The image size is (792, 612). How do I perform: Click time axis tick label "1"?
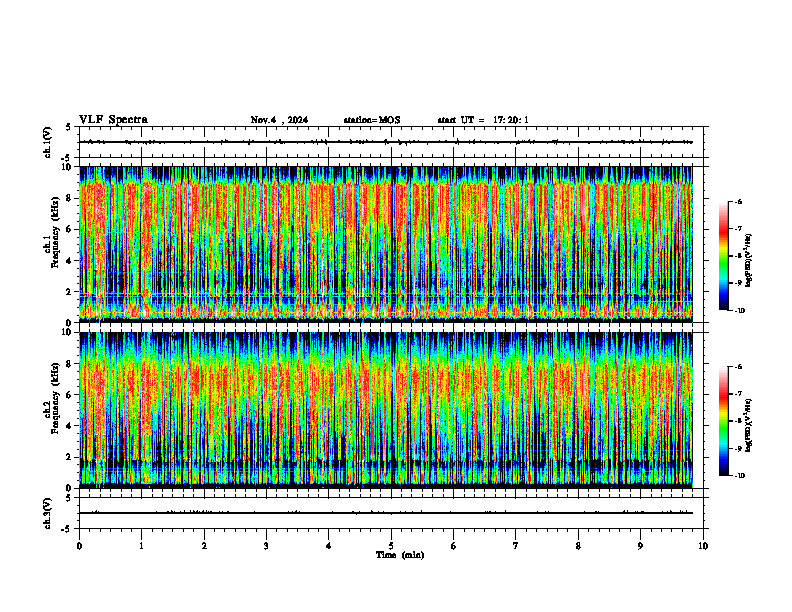[141, 546]
